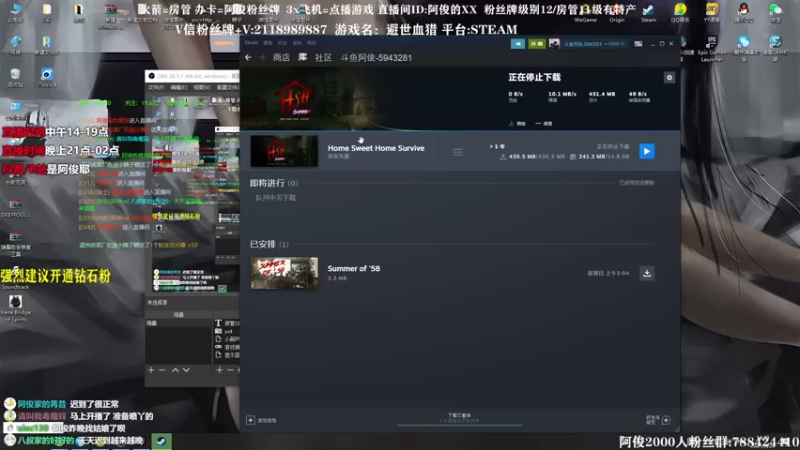
Task: Open Home Sweet Home Survive options menu
Action: pyautogui.click(x=458, y=152)
